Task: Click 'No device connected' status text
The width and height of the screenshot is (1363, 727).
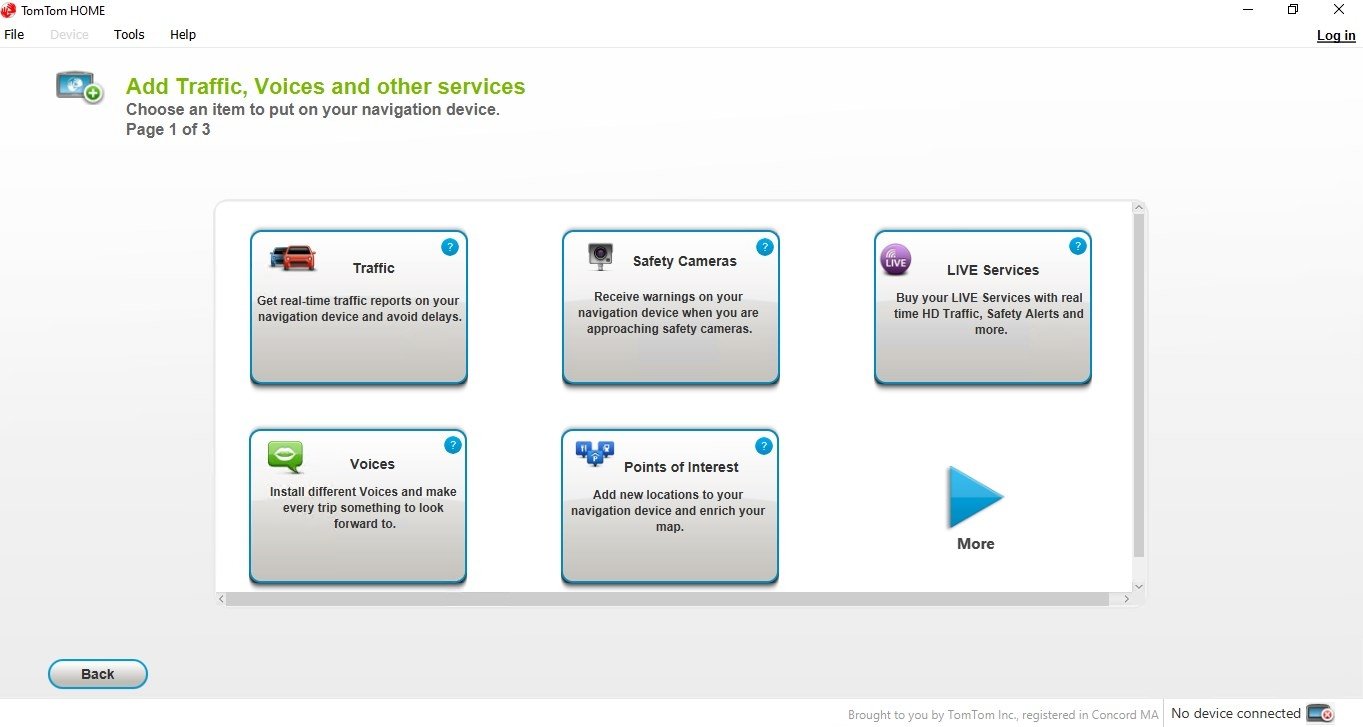Action: (1236, 713)
